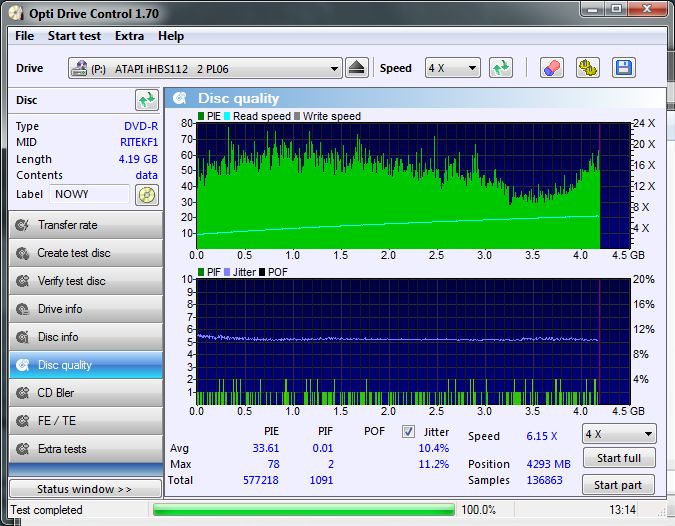The image size is (675, 526).
Task: Click the Drive info sidebar icon
Action: click(22, 309)
